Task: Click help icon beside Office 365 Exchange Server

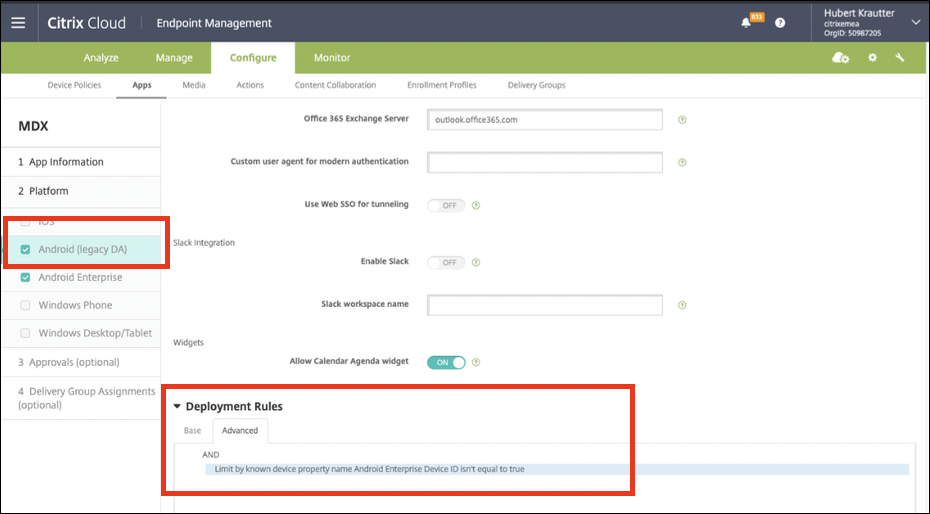Action: tap(683, 119)
